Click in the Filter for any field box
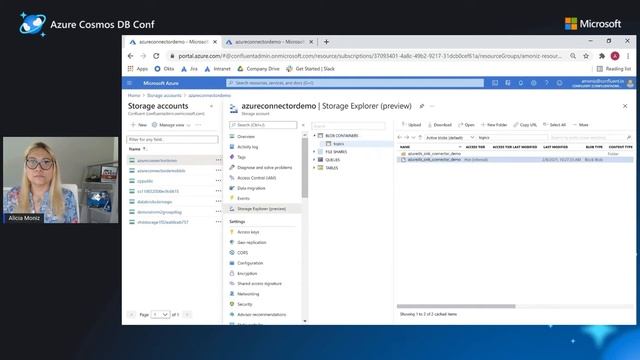Screen dimensions: 640x360 (172, 139)
